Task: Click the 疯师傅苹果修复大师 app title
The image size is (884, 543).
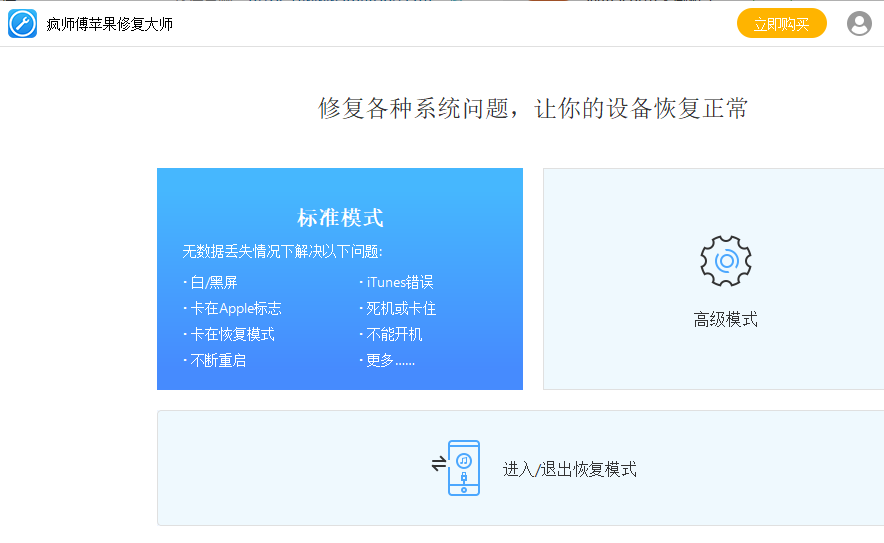Action: [109, 24]
